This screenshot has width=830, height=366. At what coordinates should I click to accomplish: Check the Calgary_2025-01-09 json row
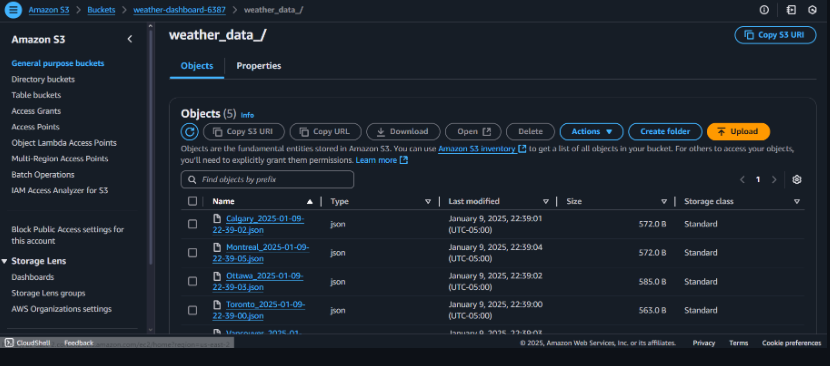[192, 224]
